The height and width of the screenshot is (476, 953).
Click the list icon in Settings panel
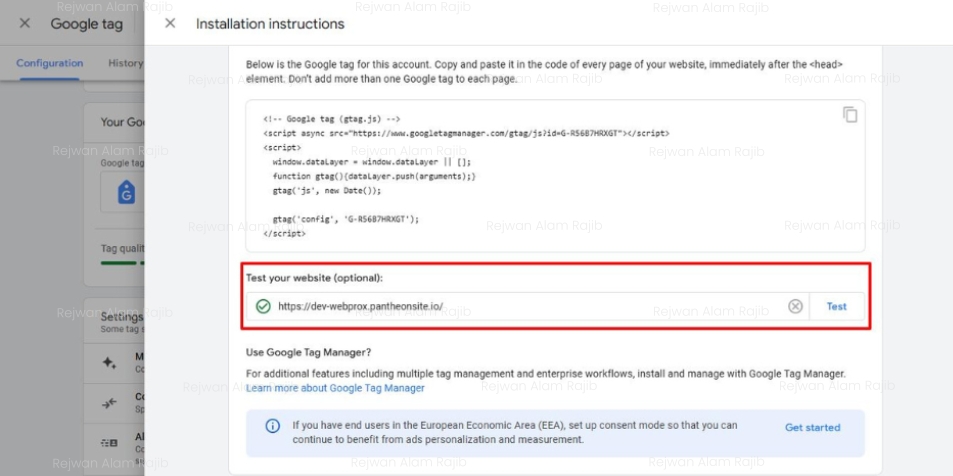[110, 443]
